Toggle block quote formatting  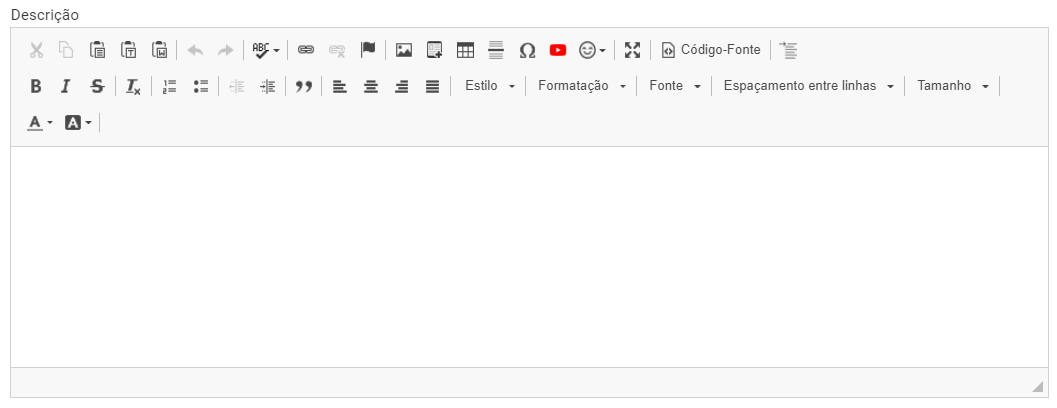point(304,86)
